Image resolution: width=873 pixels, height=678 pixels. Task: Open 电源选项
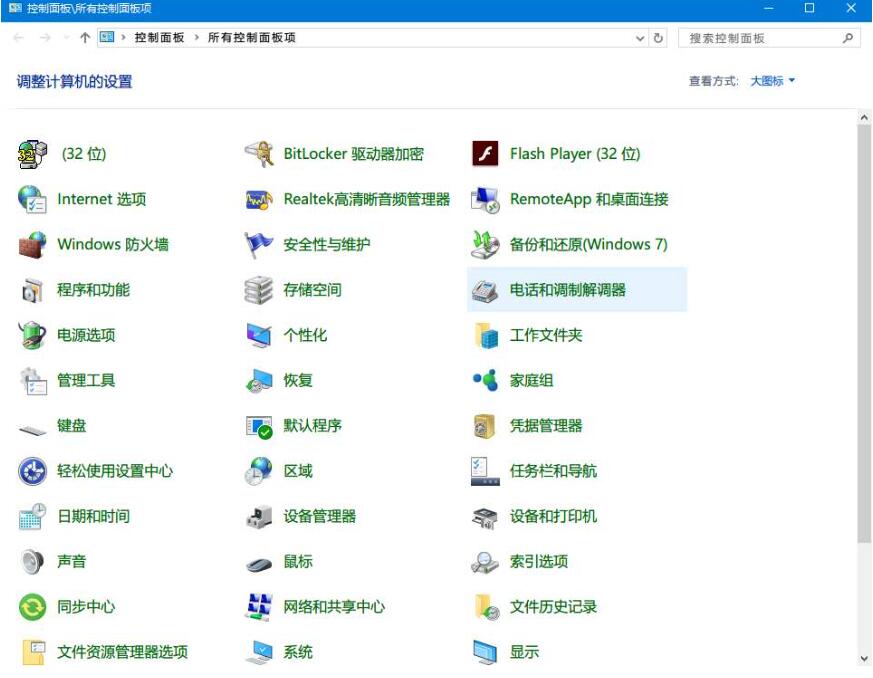coord(81,335)
